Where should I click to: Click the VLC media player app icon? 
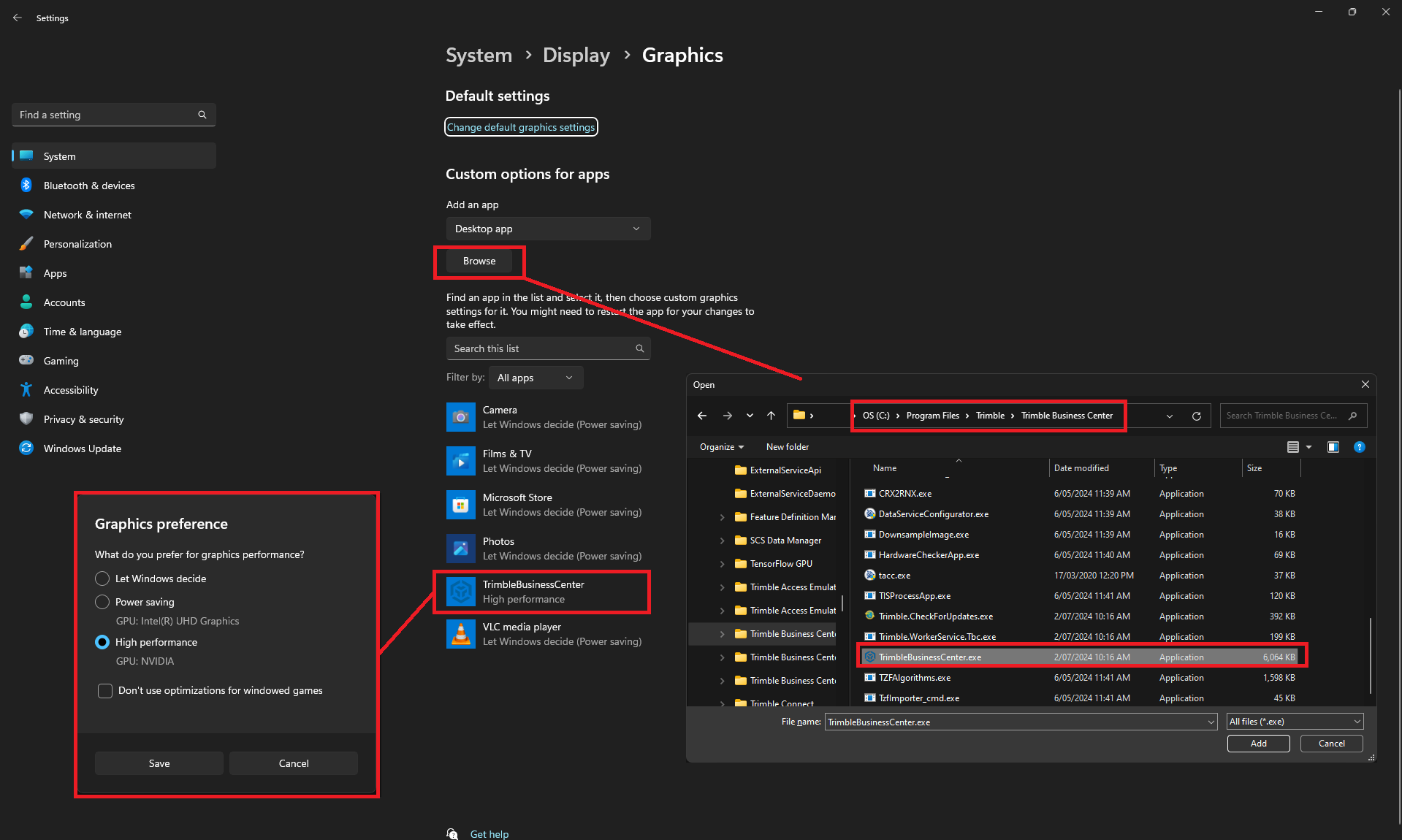[460, 633]
